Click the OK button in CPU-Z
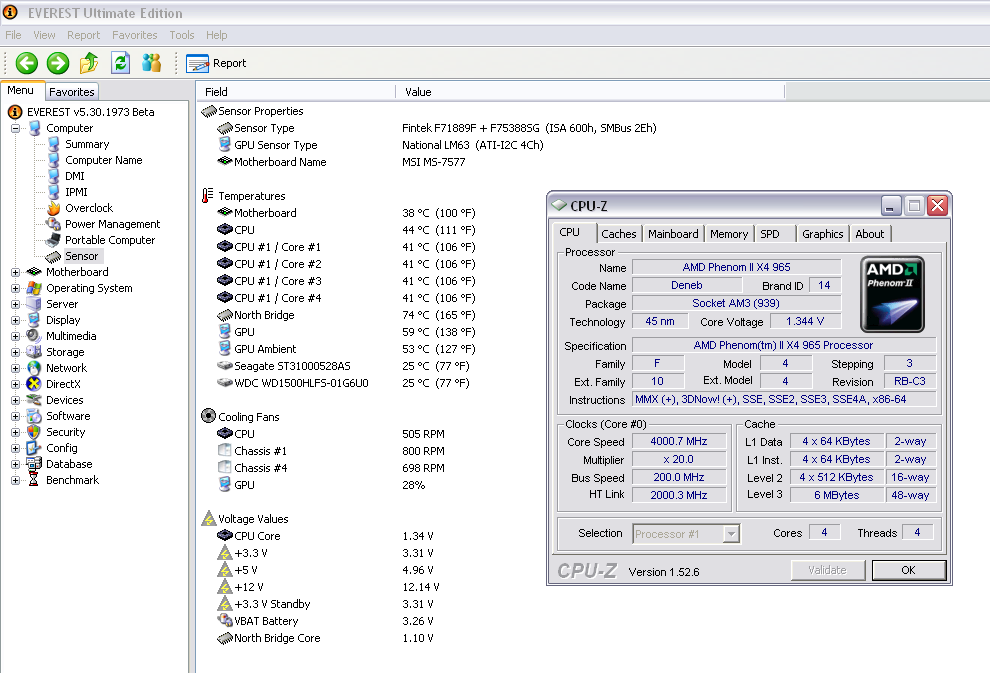Screen dimensions: 990x673 (x=909, y=570)
